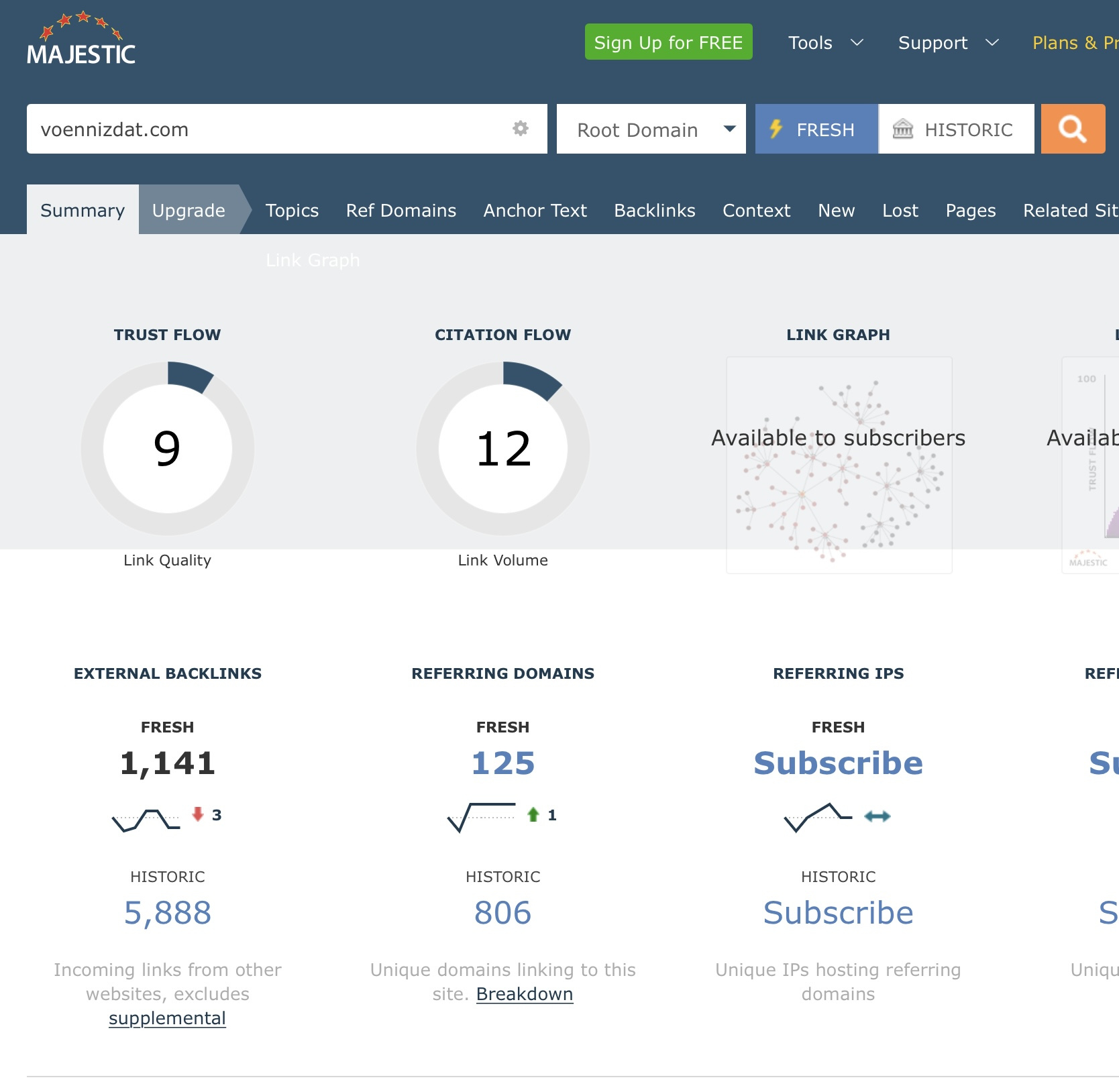Open the Pages tab

pyautogui.click(x=971, y=210)
